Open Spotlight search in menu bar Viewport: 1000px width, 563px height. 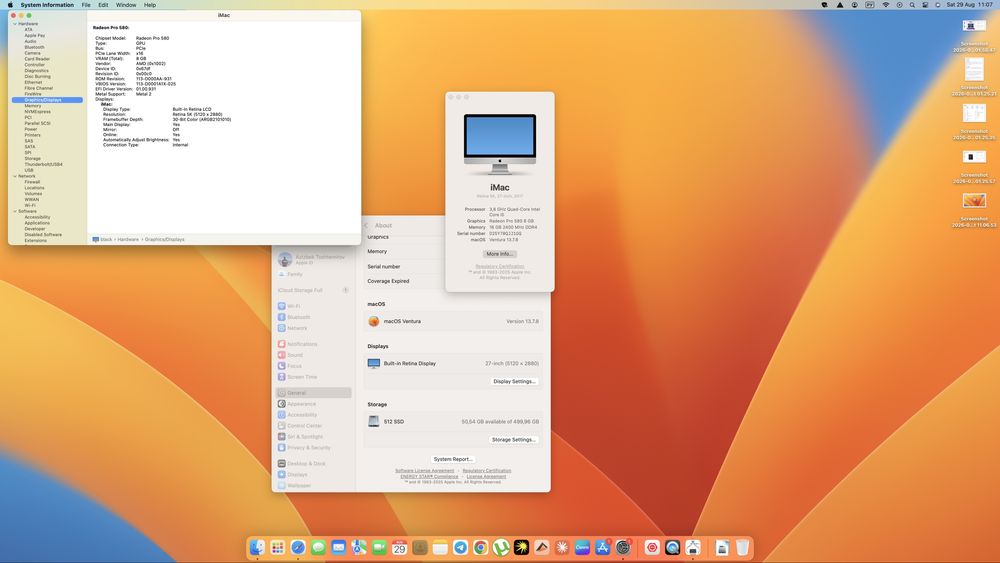[912, 4]
